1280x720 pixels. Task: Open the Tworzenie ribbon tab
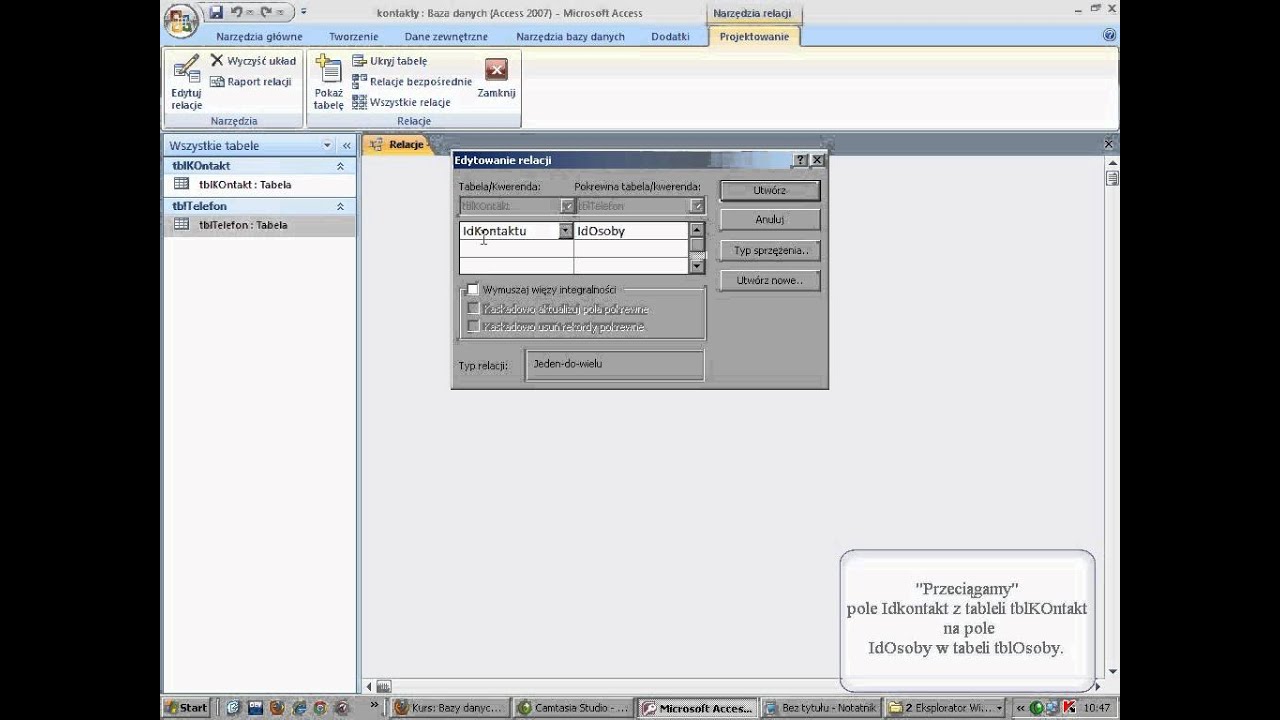point(354,37)
